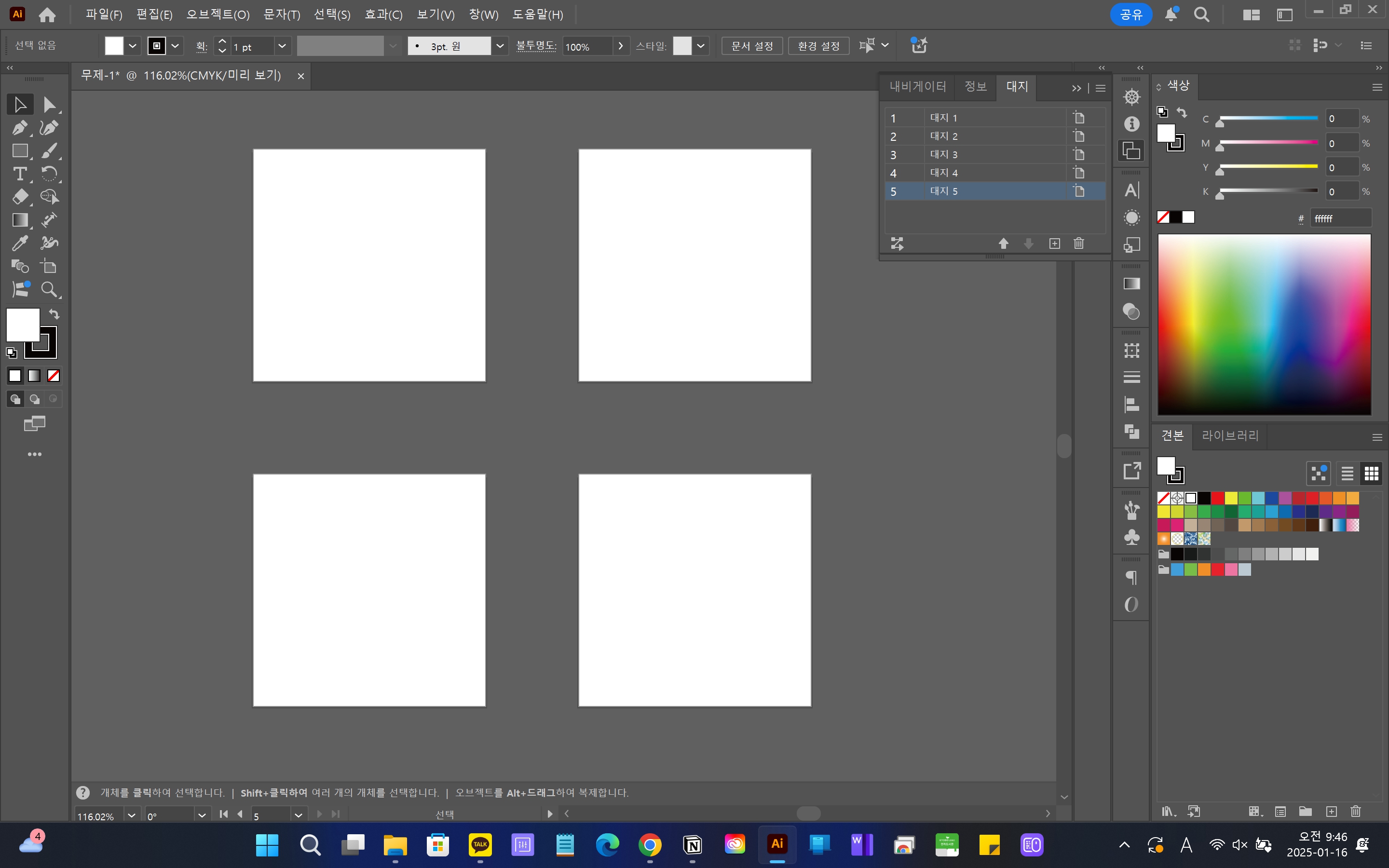The height and width of the screenshot is (868, 1389).
Task: Click the Eraser tool icon
Action: point(19,197)
